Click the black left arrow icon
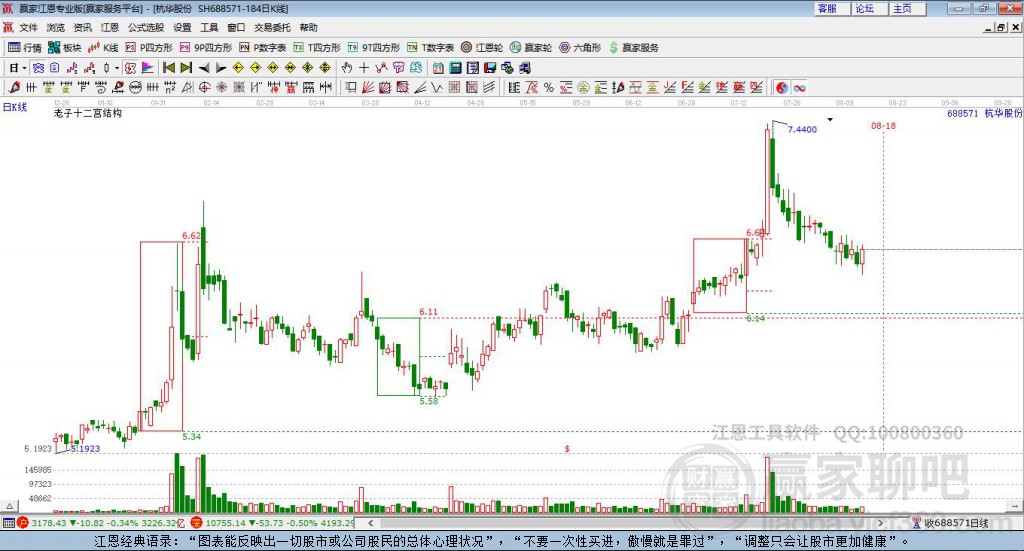The image size is (1024, 551). coord(204,68)
